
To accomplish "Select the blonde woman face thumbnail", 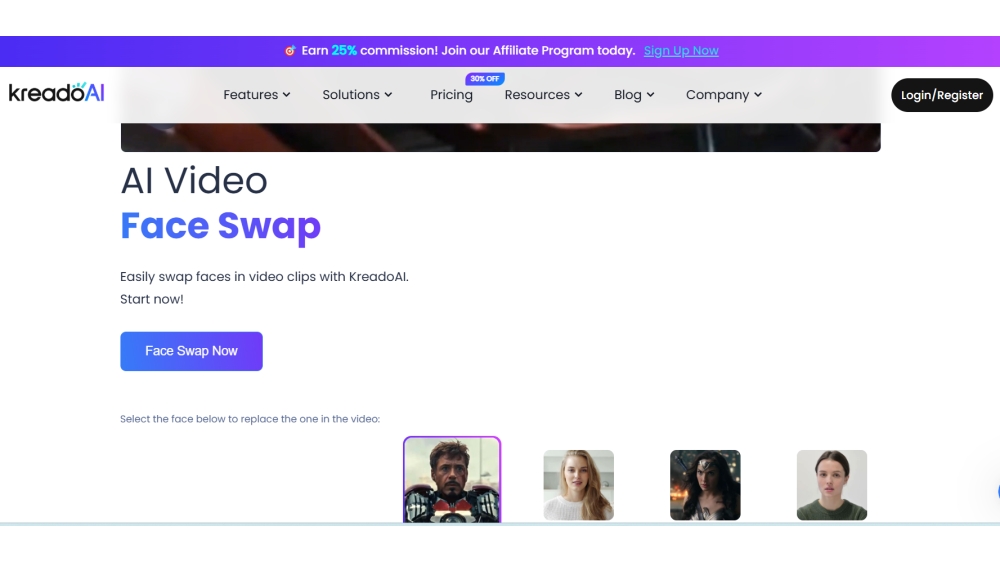I will coord(578,485).
